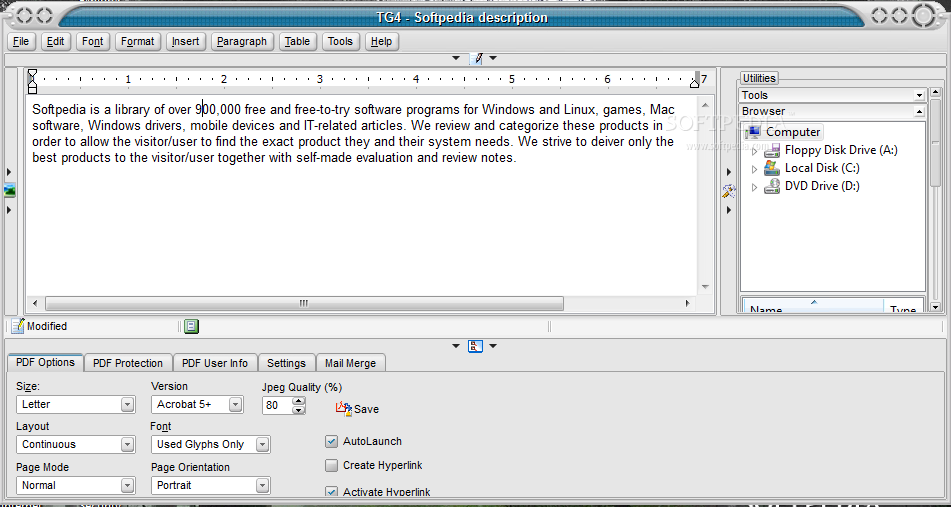Image resolution: width=951 pixels, height=507 pixels.
Task: Click the green document status bar icon
Action: [192, 327]
